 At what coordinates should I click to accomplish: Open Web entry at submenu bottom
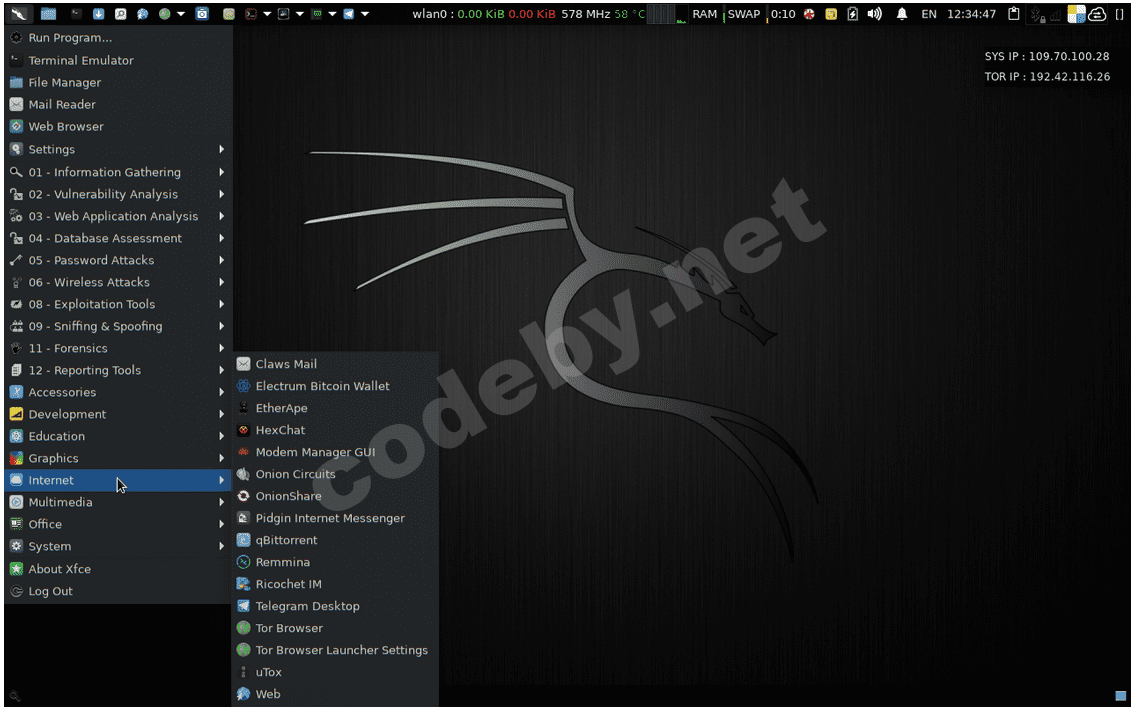(335, 695)
